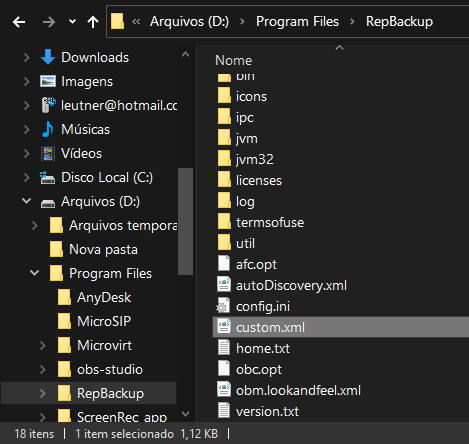Click the Músicas note icon
This screenshot has width=469, height=444.
pos(48,129)
